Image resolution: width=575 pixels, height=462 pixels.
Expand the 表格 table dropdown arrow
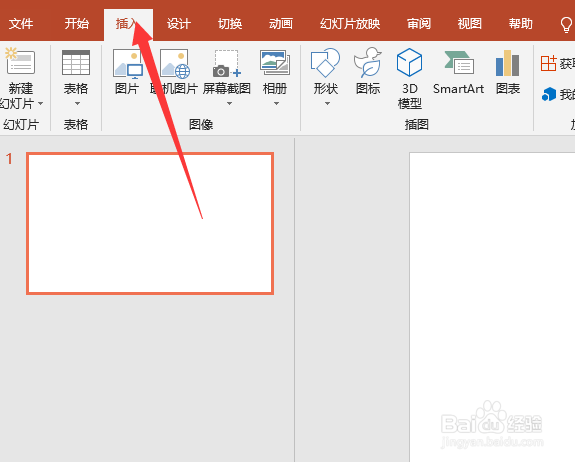pos(77,104)
